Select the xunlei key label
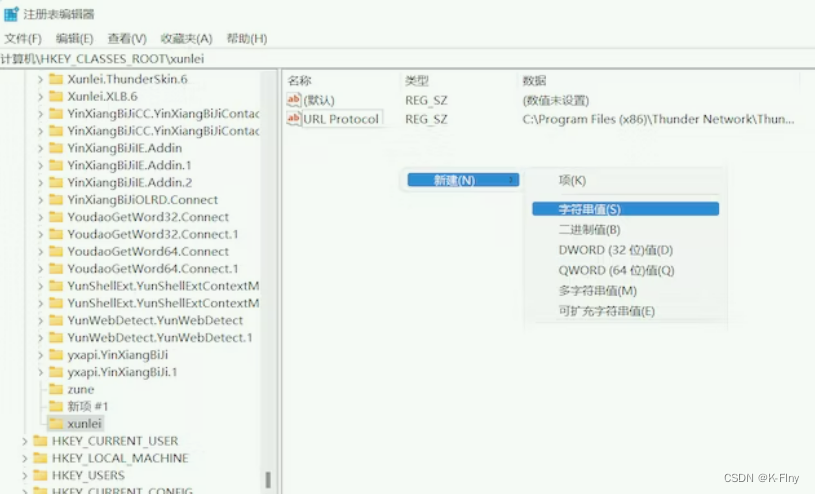Image resolution: width=815 pixels, height=494 pixels. 84,423
